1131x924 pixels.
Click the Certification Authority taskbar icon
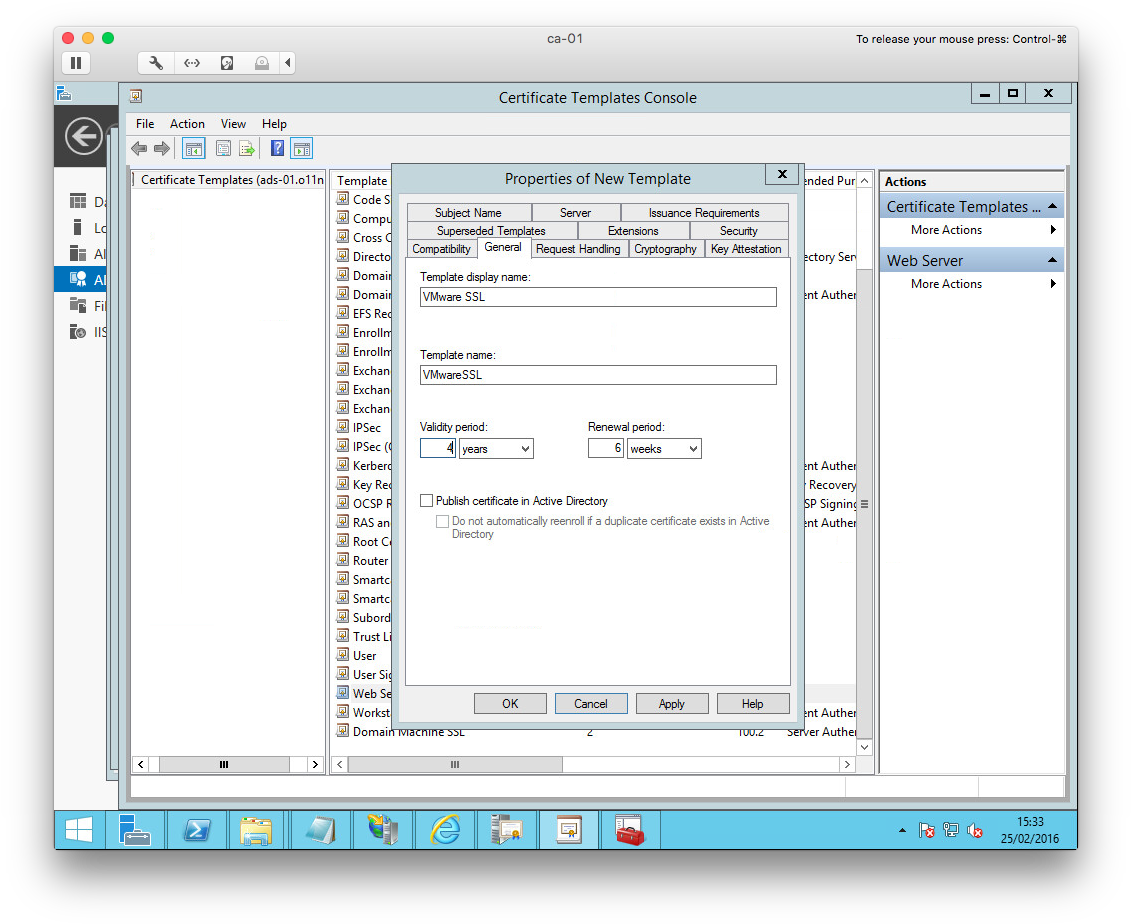(x=506, y=830)
